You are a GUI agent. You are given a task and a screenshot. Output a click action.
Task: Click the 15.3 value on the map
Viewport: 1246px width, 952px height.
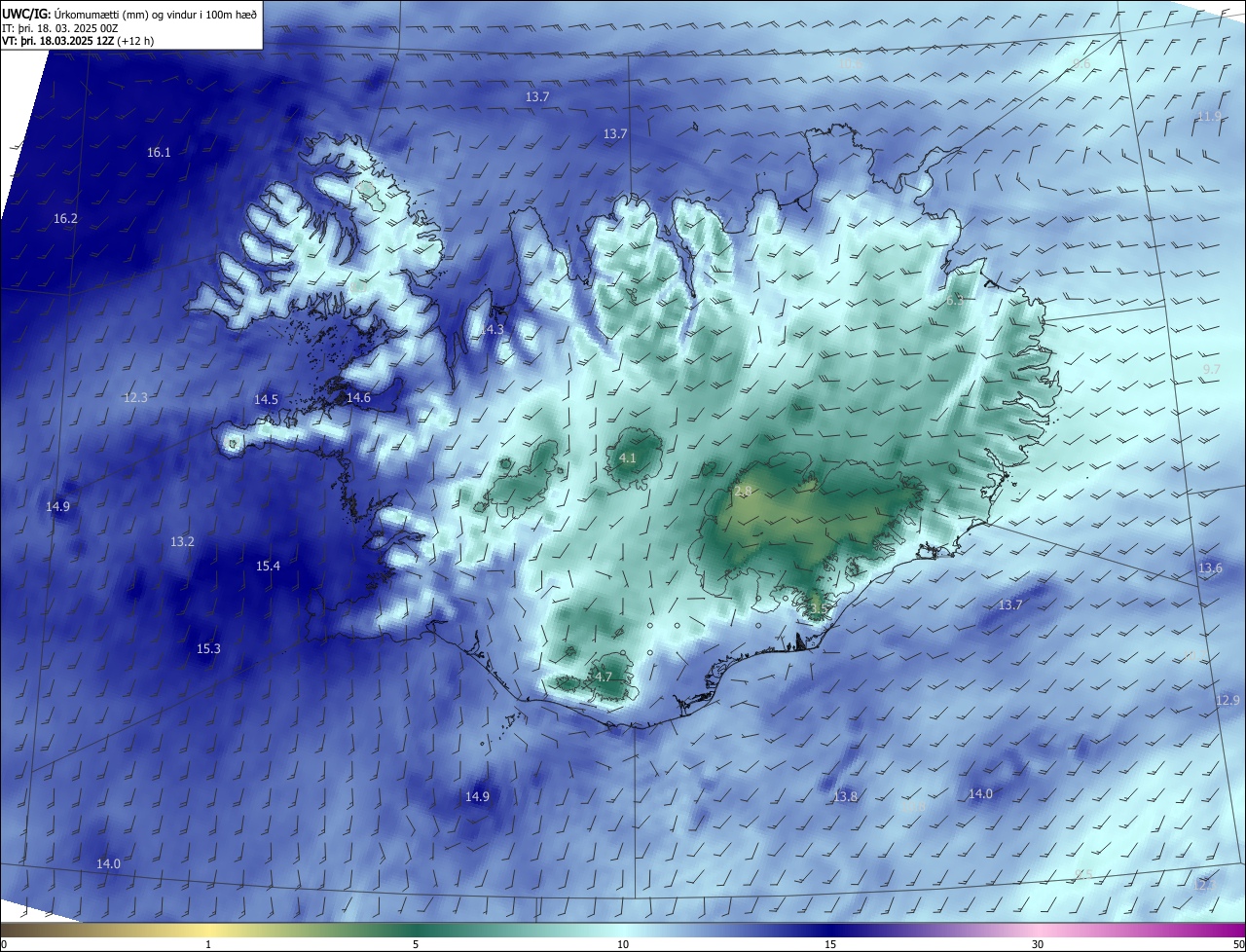pyautogui.click(x=208, y=649)
